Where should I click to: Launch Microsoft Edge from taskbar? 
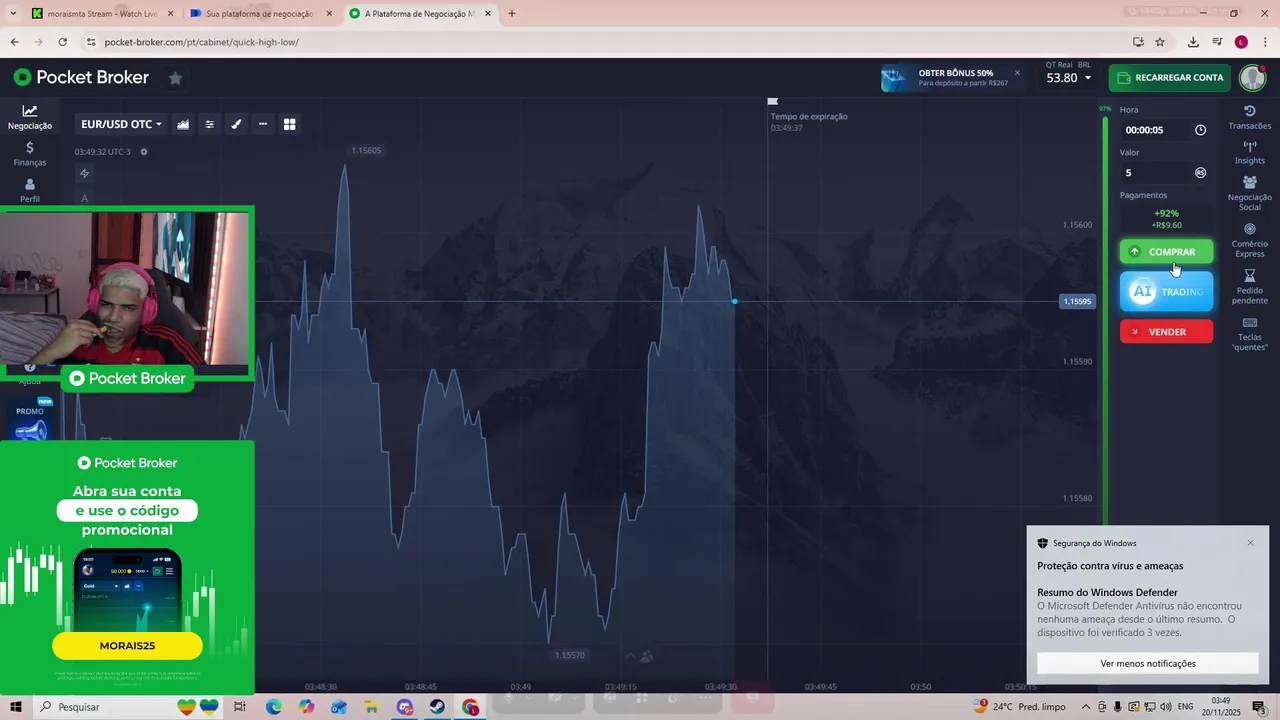[273, 707]
